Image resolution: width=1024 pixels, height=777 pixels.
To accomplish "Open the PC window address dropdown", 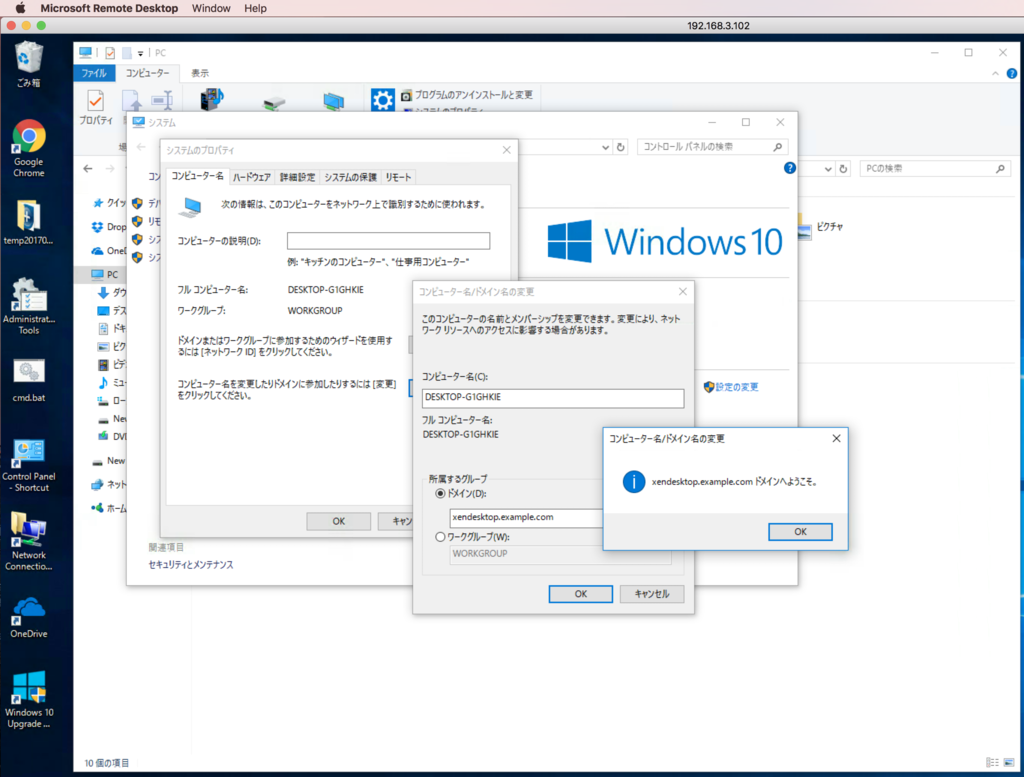I will (828, 168).
